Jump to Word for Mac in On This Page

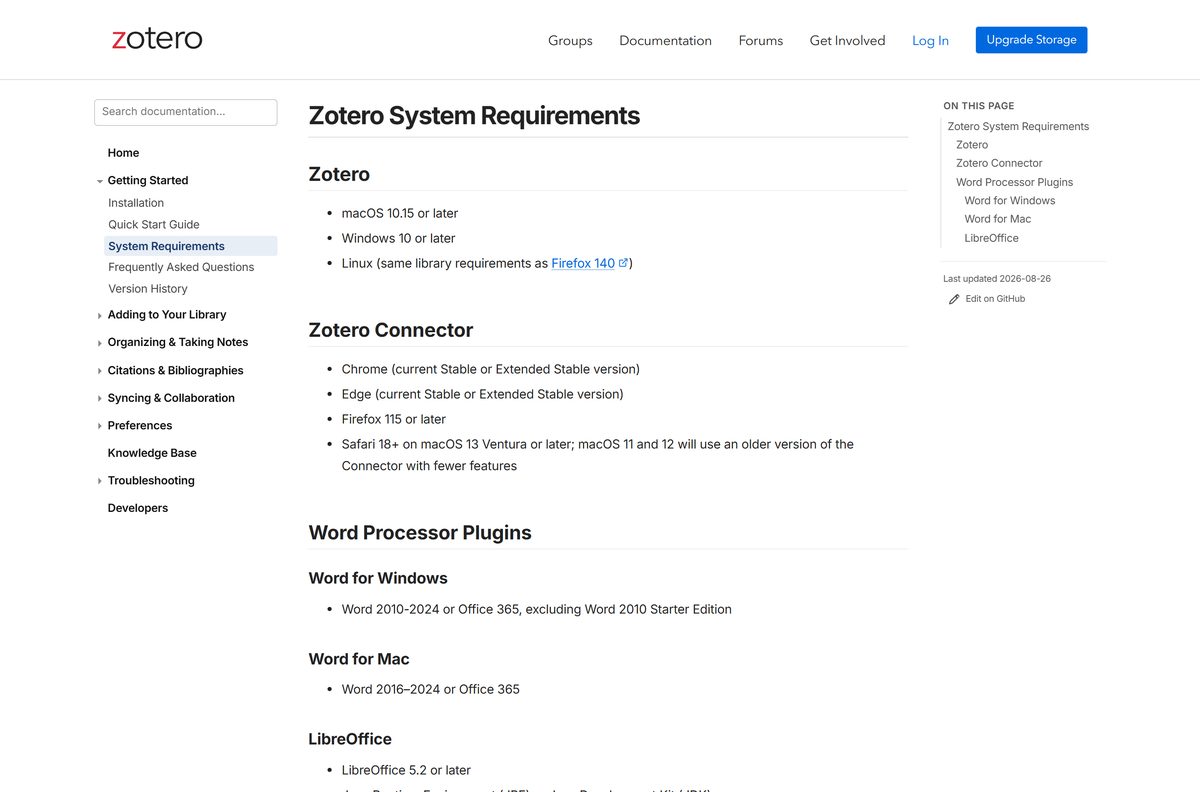[998, 219]
